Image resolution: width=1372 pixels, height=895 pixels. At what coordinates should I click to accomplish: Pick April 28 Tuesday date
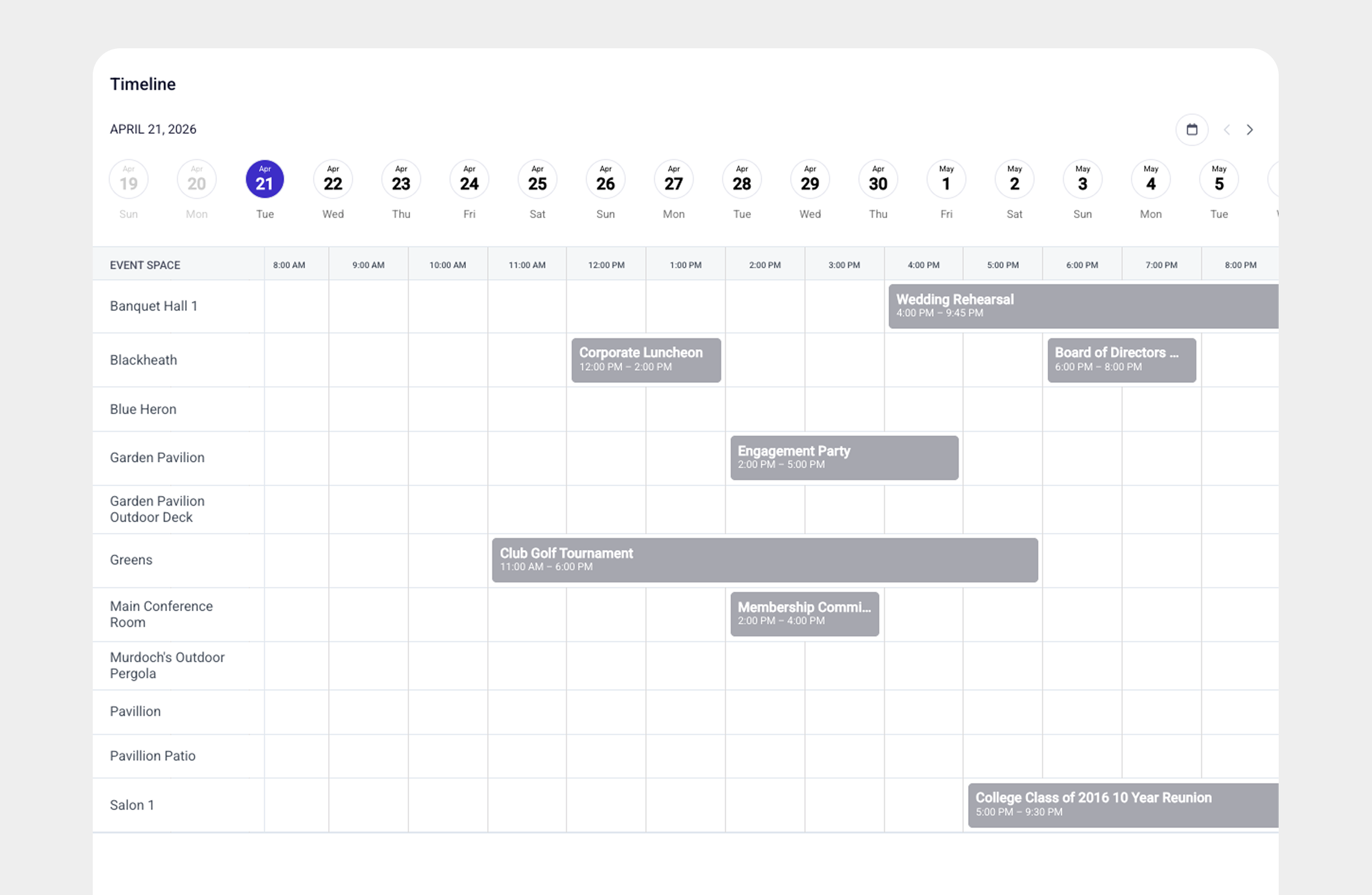[x=741, y=180]
